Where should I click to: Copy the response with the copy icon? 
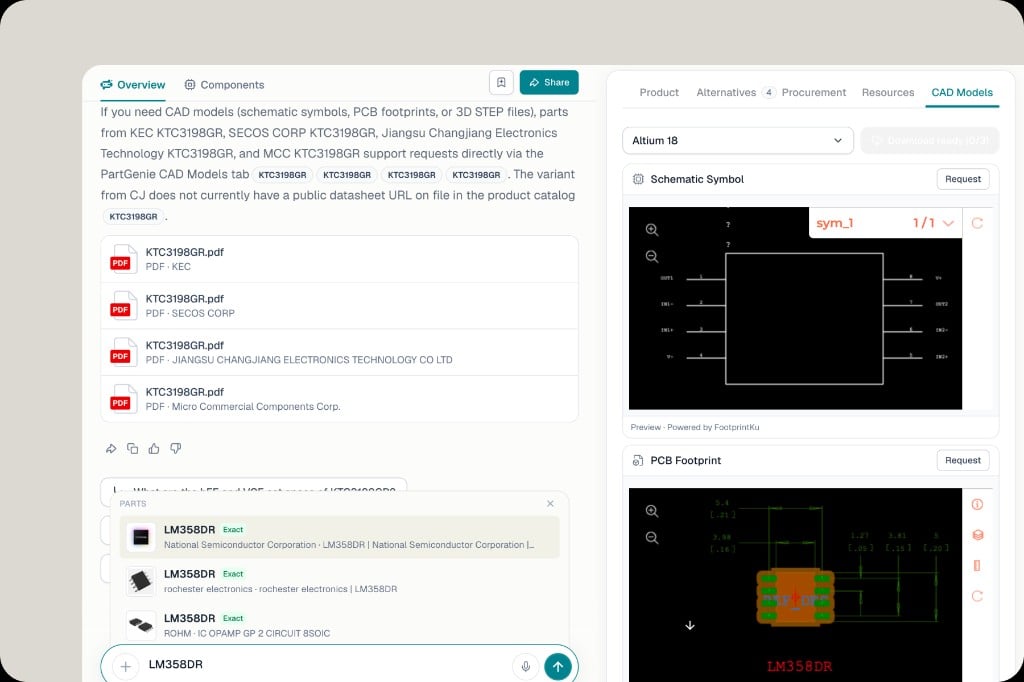133,448
